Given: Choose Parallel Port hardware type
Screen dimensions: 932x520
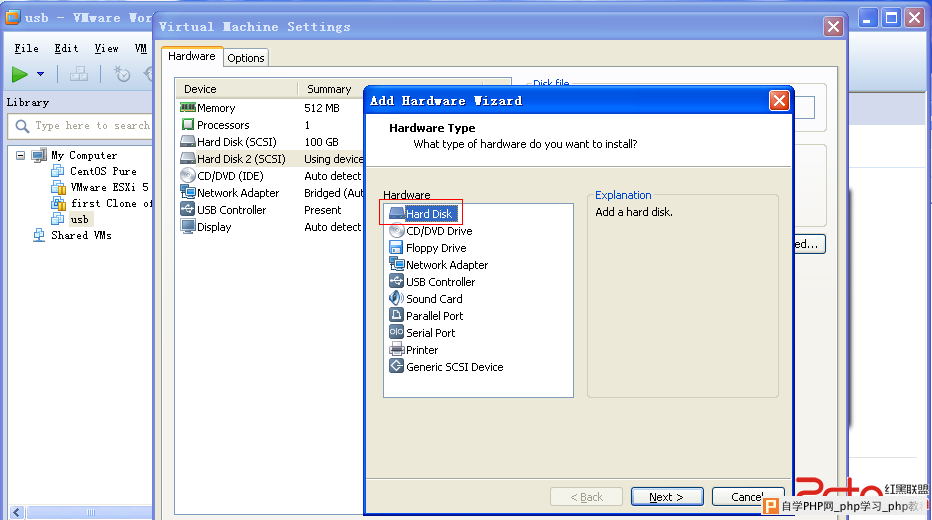Looking at the screenshot, I should tap(426, 316).
